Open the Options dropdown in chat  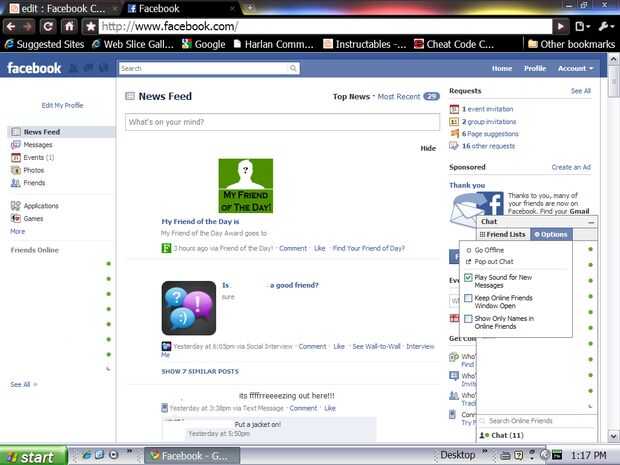550,234
